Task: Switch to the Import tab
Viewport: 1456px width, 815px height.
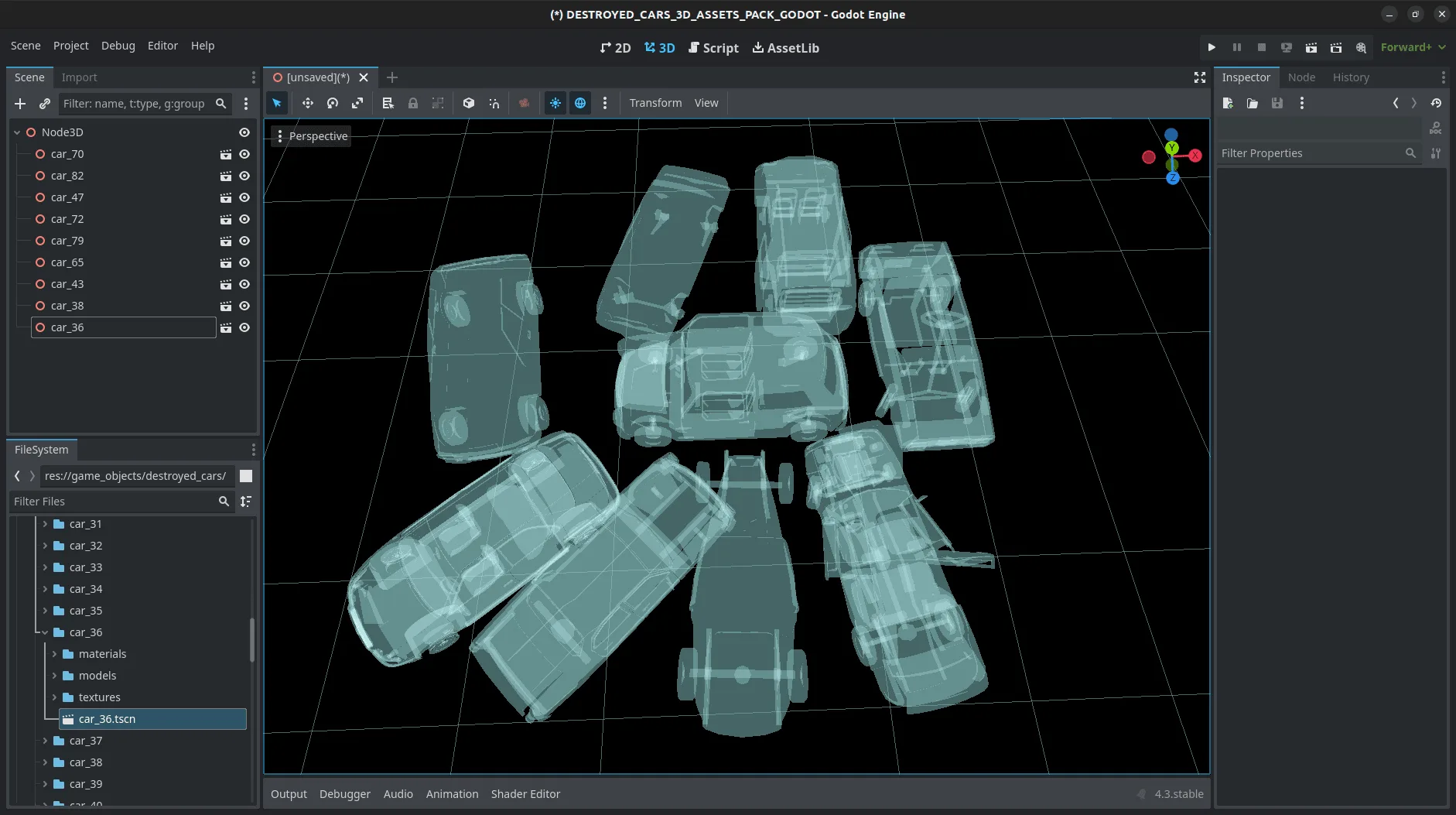Action: coord(79,77)
